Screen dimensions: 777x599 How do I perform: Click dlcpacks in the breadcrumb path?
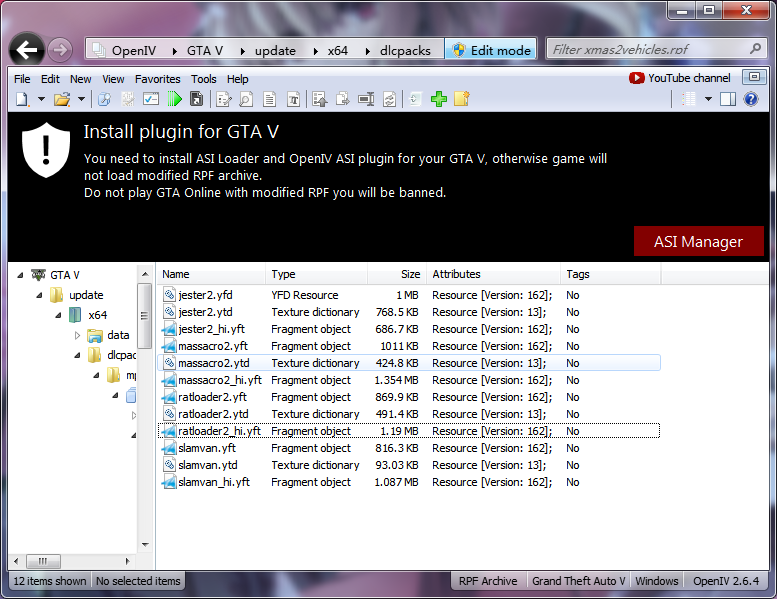405,51
